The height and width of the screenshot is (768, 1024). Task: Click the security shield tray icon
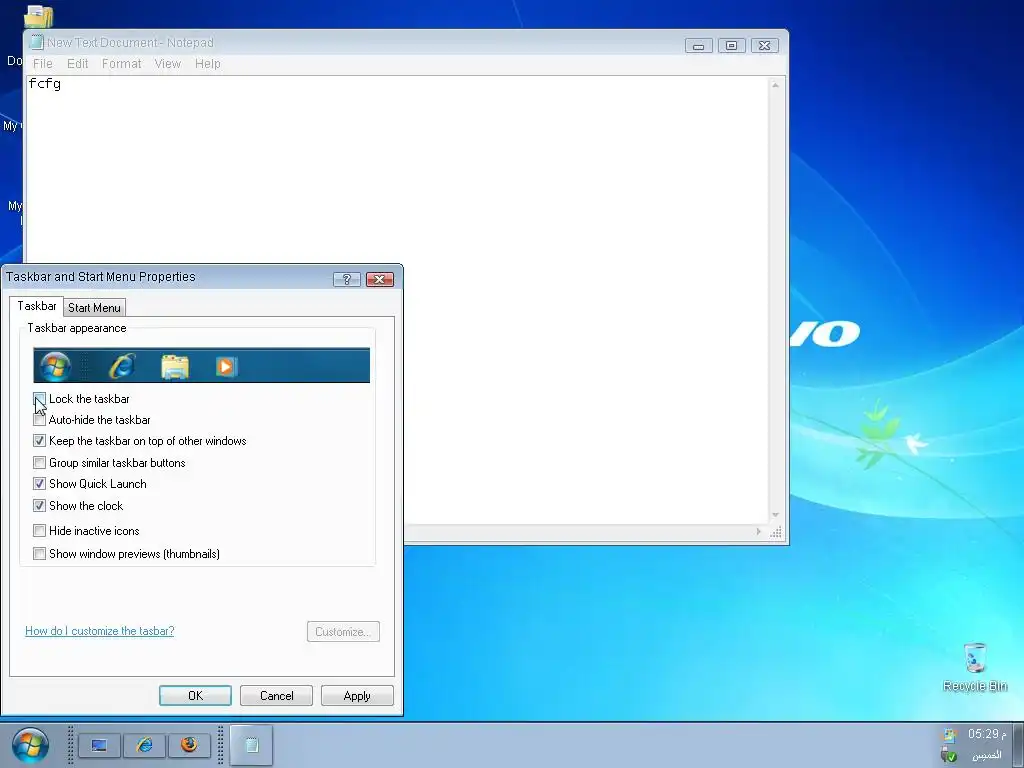(x=949, y=756)
